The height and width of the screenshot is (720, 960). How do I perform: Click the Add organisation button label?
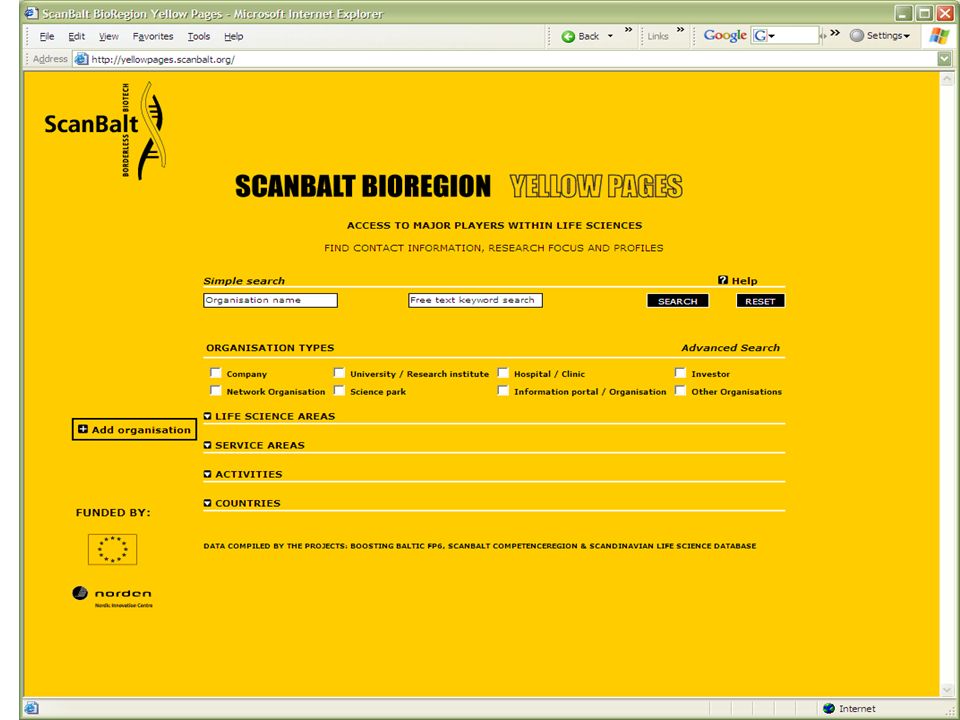(141, 430)
